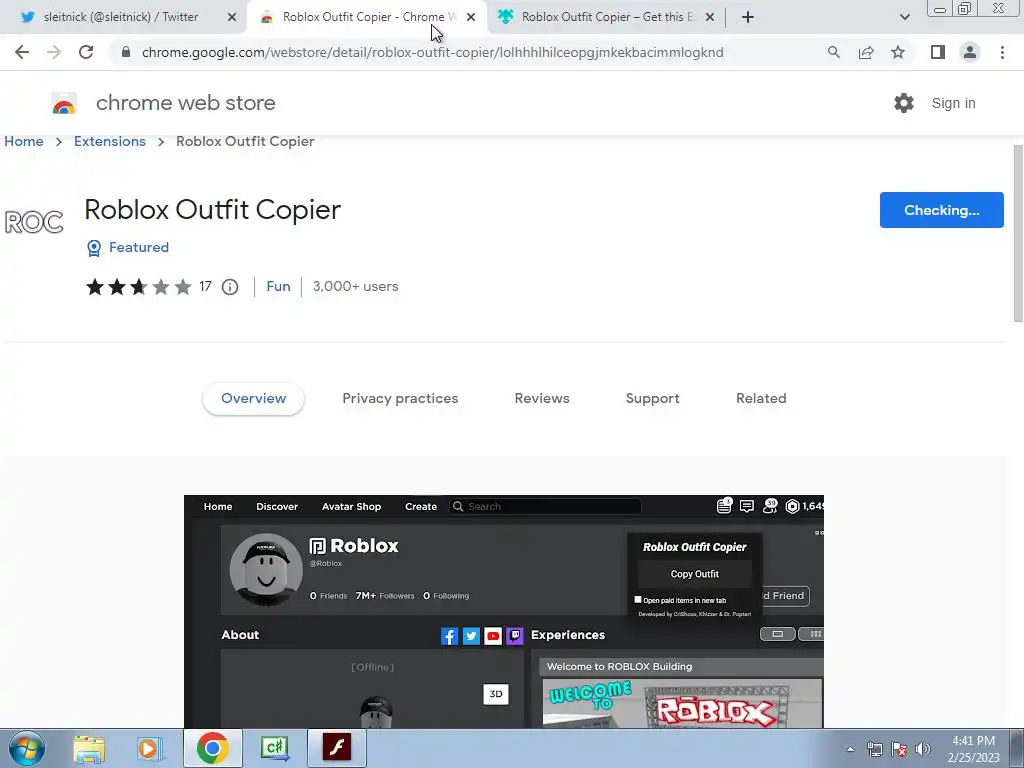
Task: Click the blue Checking... button
Action: pos(942,210)
